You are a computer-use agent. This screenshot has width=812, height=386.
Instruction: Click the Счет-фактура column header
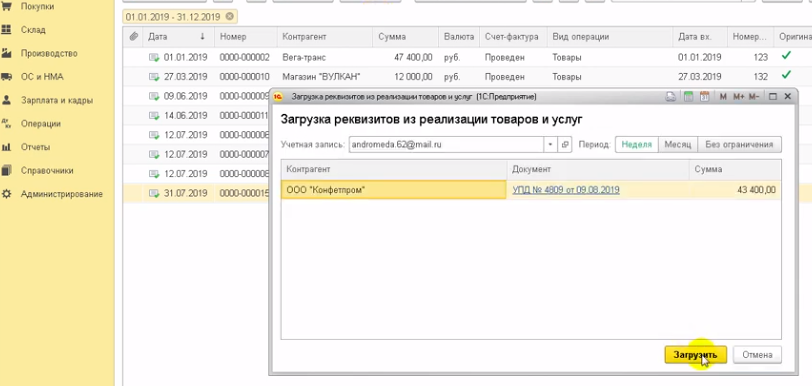tap(512, 37)
